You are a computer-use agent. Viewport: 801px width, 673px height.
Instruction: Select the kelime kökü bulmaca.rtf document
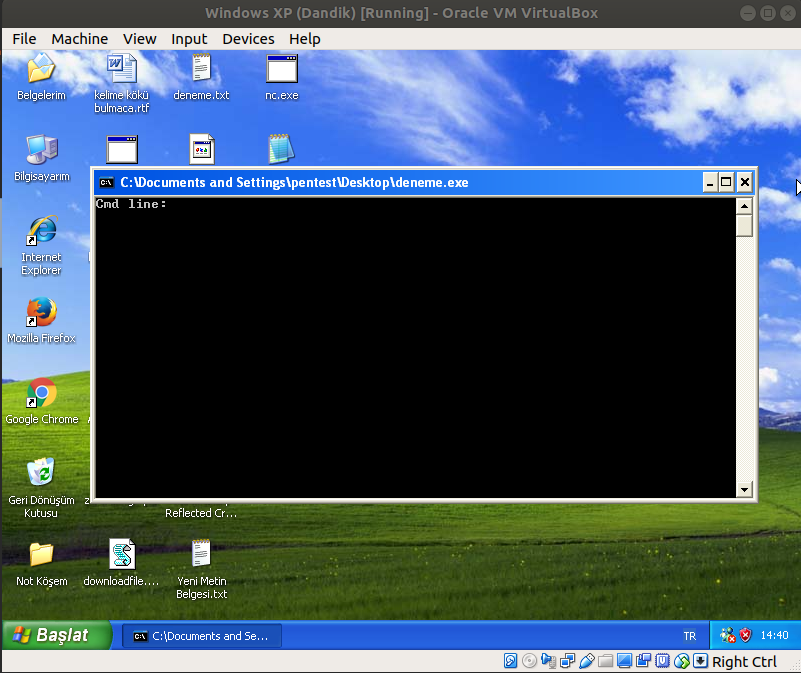click(122, 69)
